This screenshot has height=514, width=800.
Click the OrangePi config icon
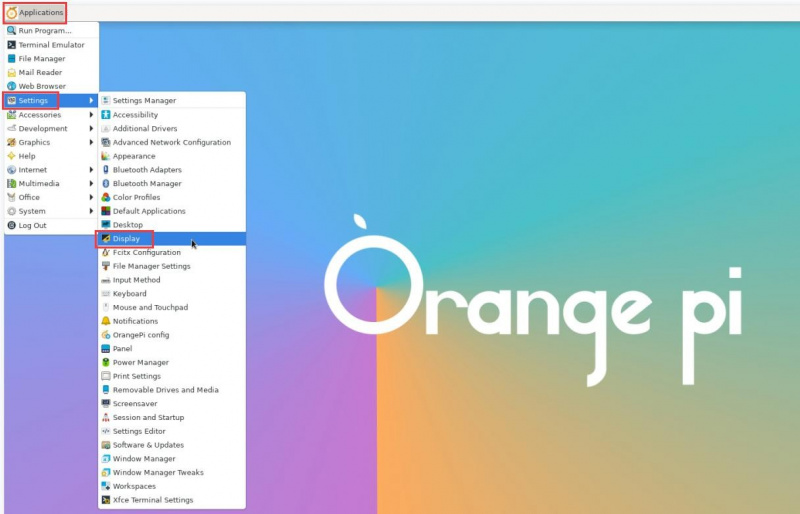(x=106, y=335)
